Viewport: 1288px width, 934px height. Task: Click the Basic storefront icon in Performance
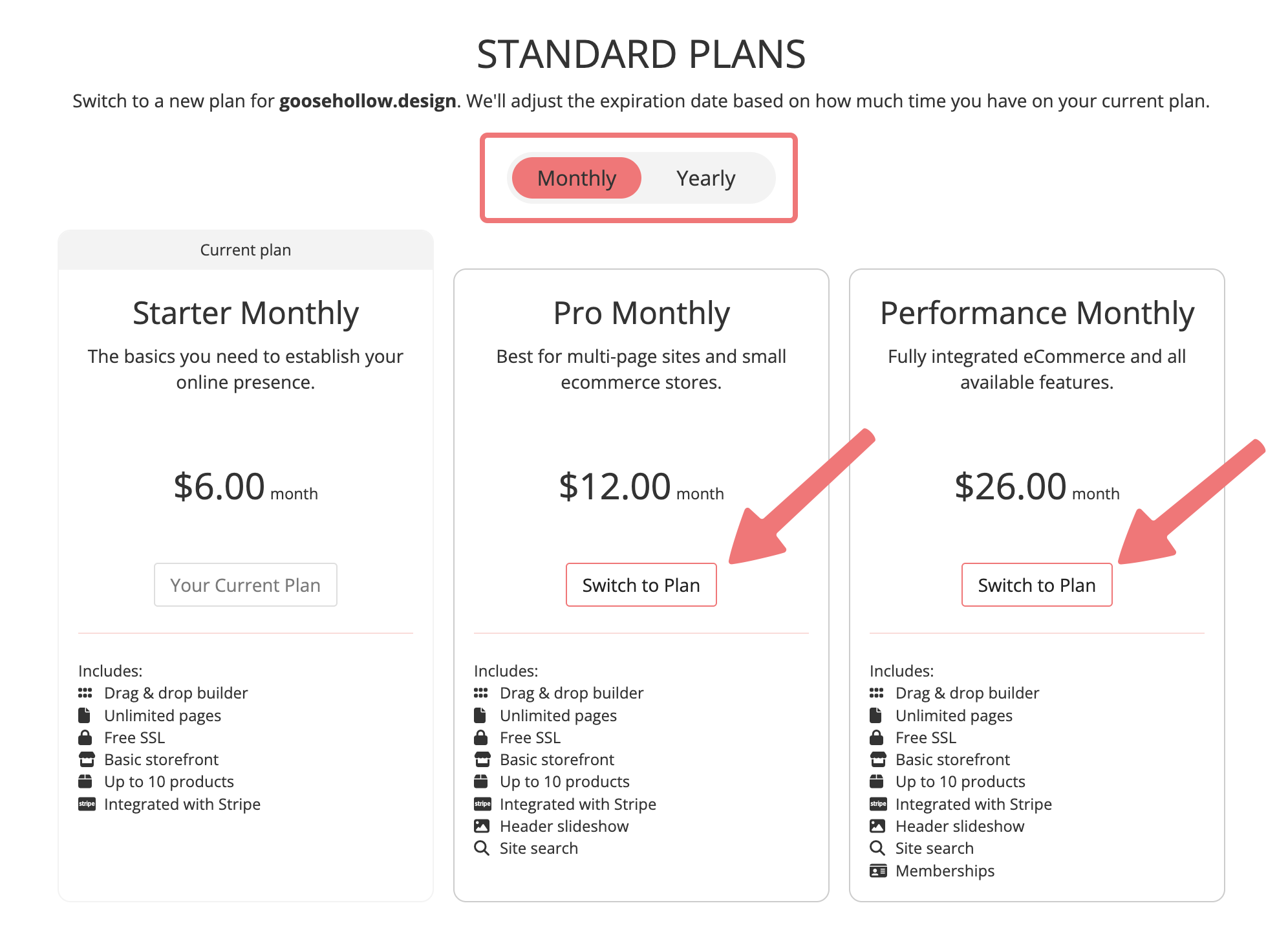(878, 759)
